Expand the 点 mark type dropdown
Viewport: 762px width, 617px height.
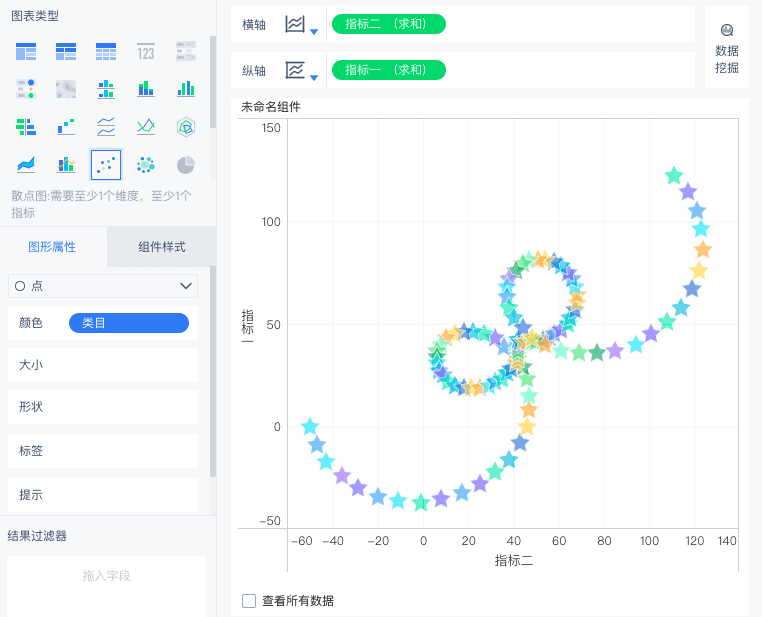click(103, 286)
